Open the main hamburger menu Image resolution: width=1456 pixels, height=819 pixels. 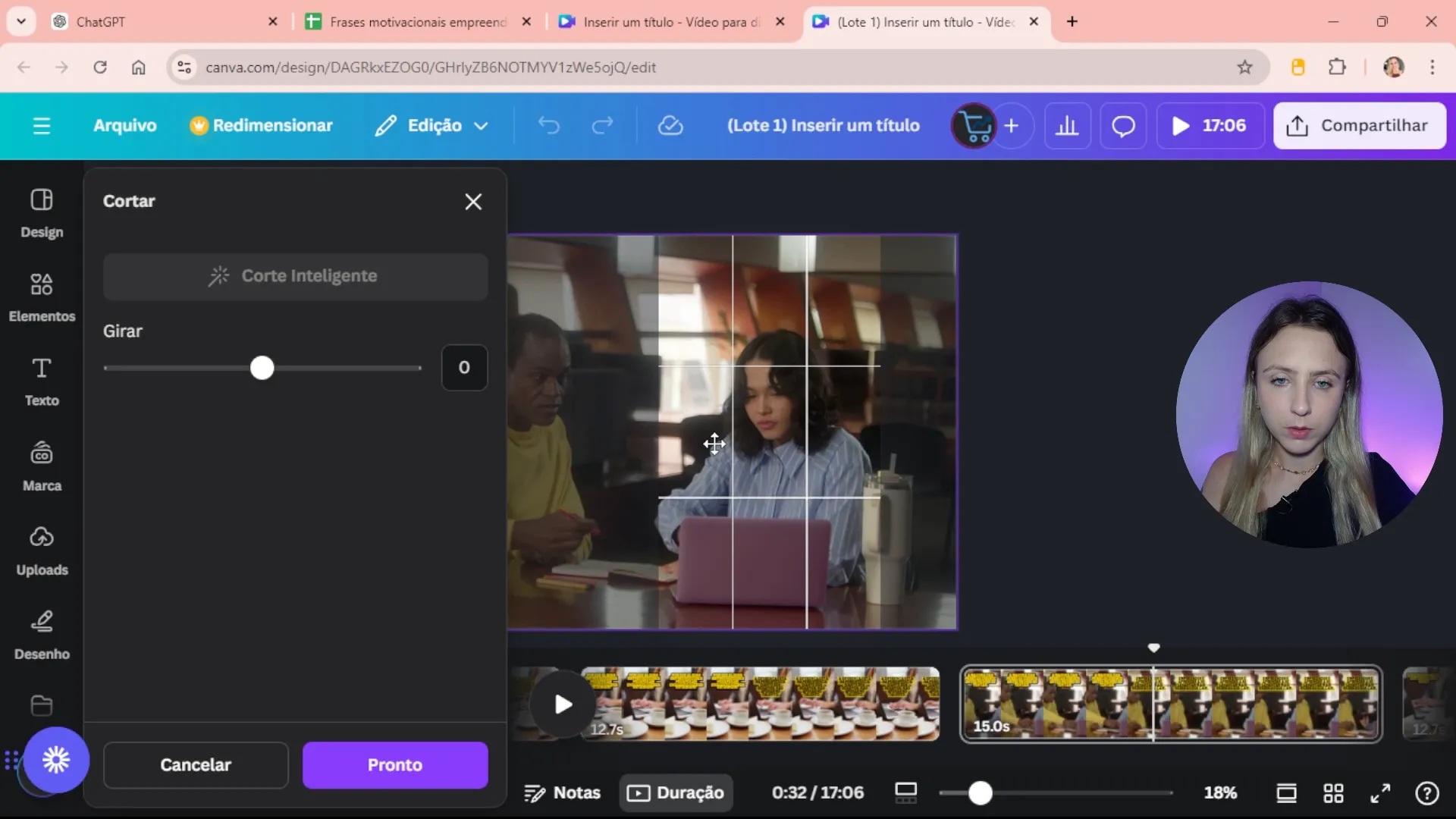[42, 126]
